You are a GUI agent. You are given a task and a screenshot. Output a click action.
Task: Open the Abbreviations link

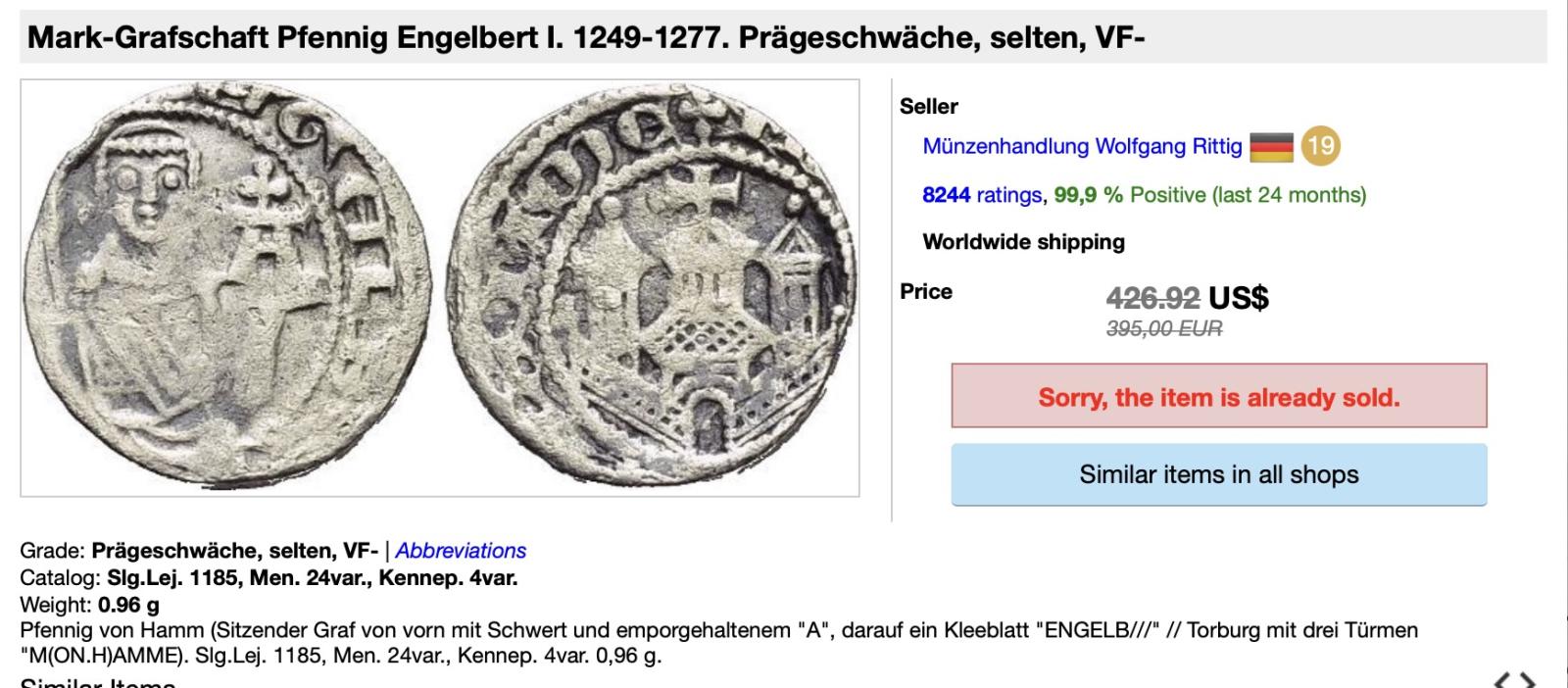point(461,551)
